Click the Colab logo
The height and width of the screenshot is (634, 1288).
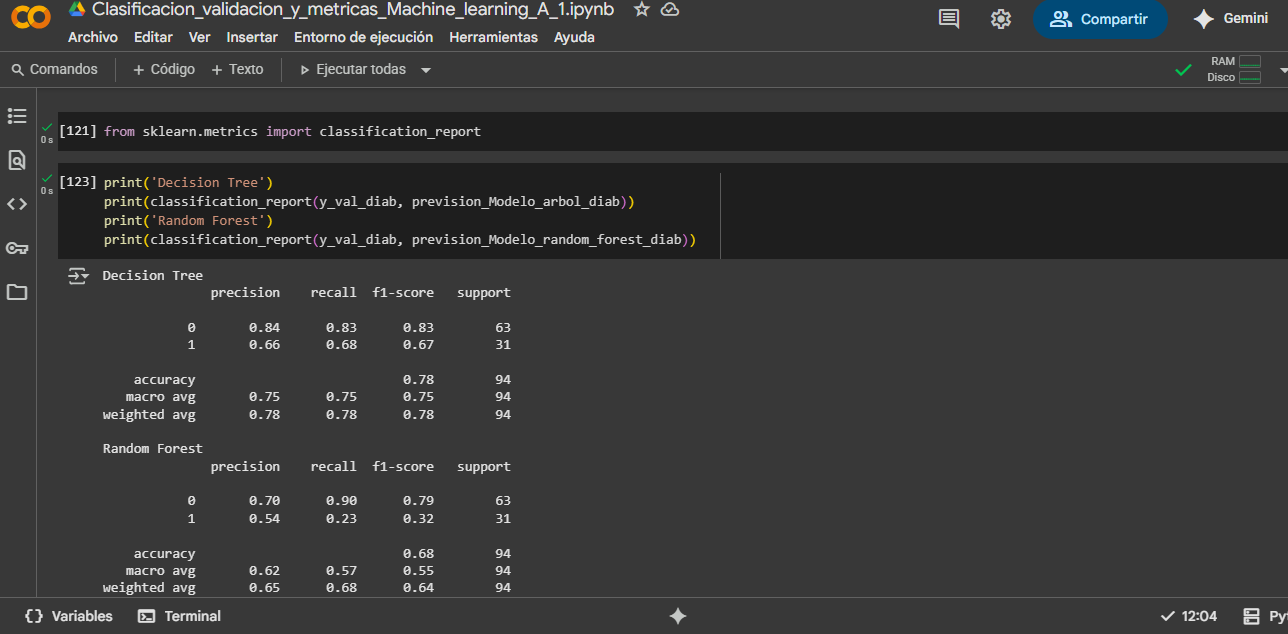(x=30, y=17)
